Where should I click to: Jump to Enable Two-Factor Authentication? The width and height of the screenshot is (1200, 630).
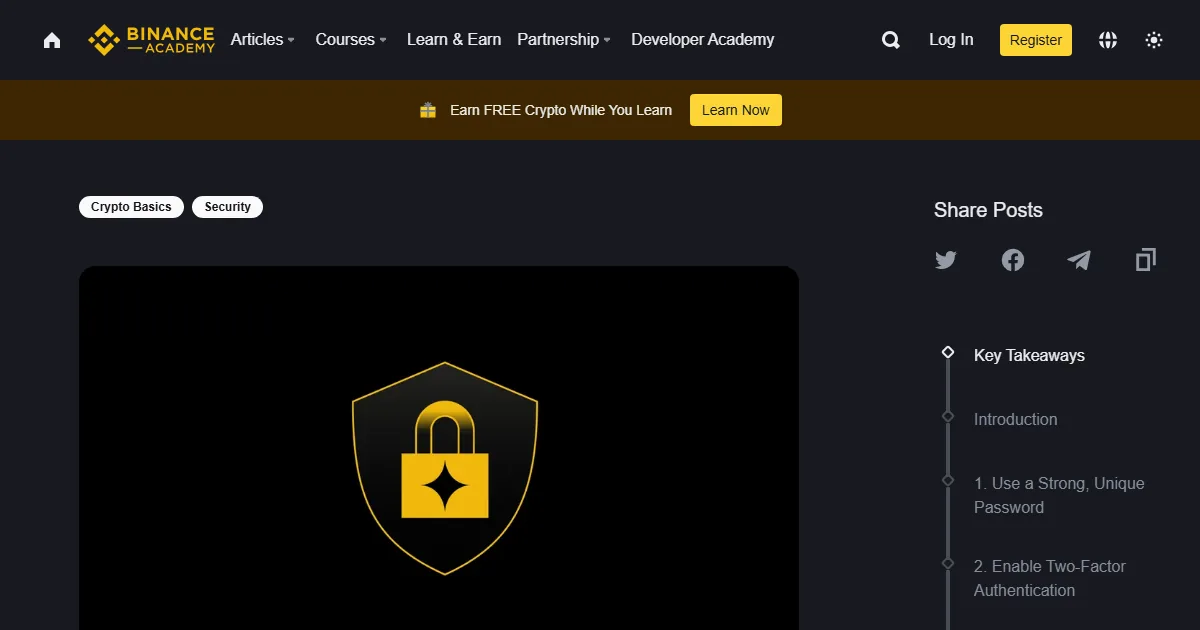1049,578
